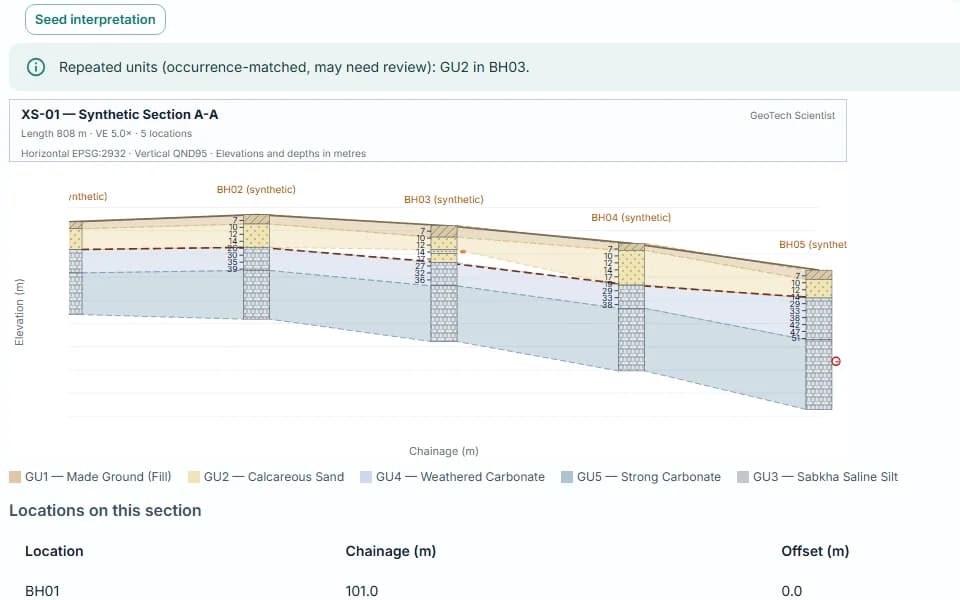960x600 pixels.
Task: Click the Chainage (m) column header
Action: click(x=391, y=551)
